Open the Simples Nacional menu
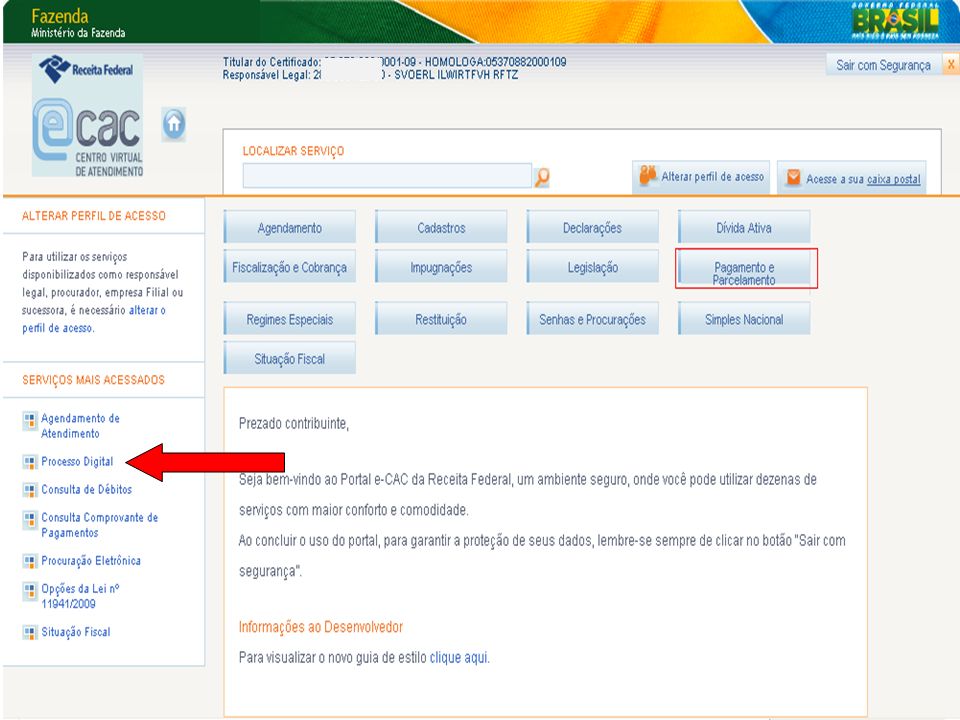This screenshot has width=960, height=720. tap(744, 319)
